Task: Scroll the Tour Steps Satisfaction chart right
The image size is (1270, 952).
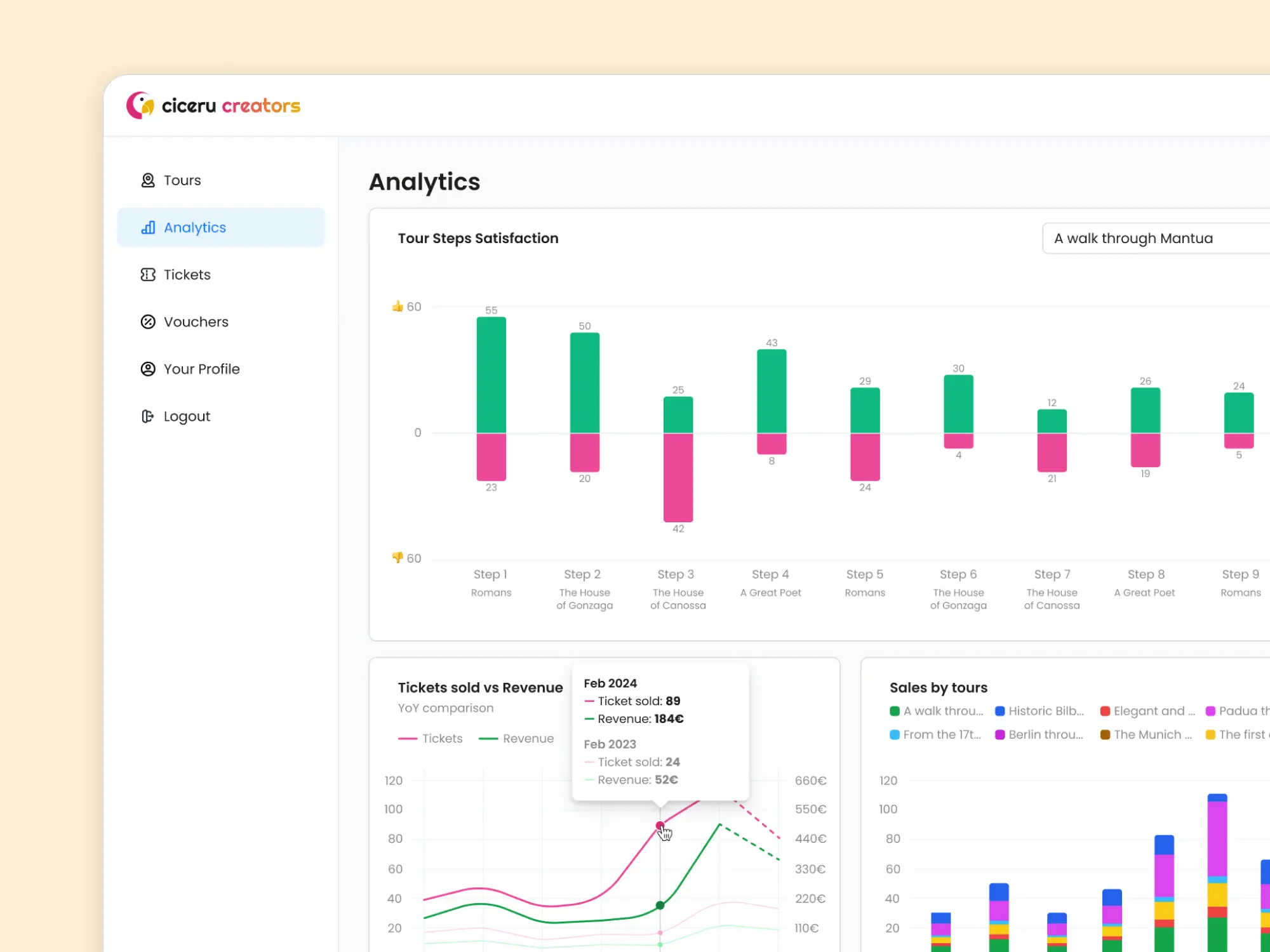Action: (x=1260, y=430)
